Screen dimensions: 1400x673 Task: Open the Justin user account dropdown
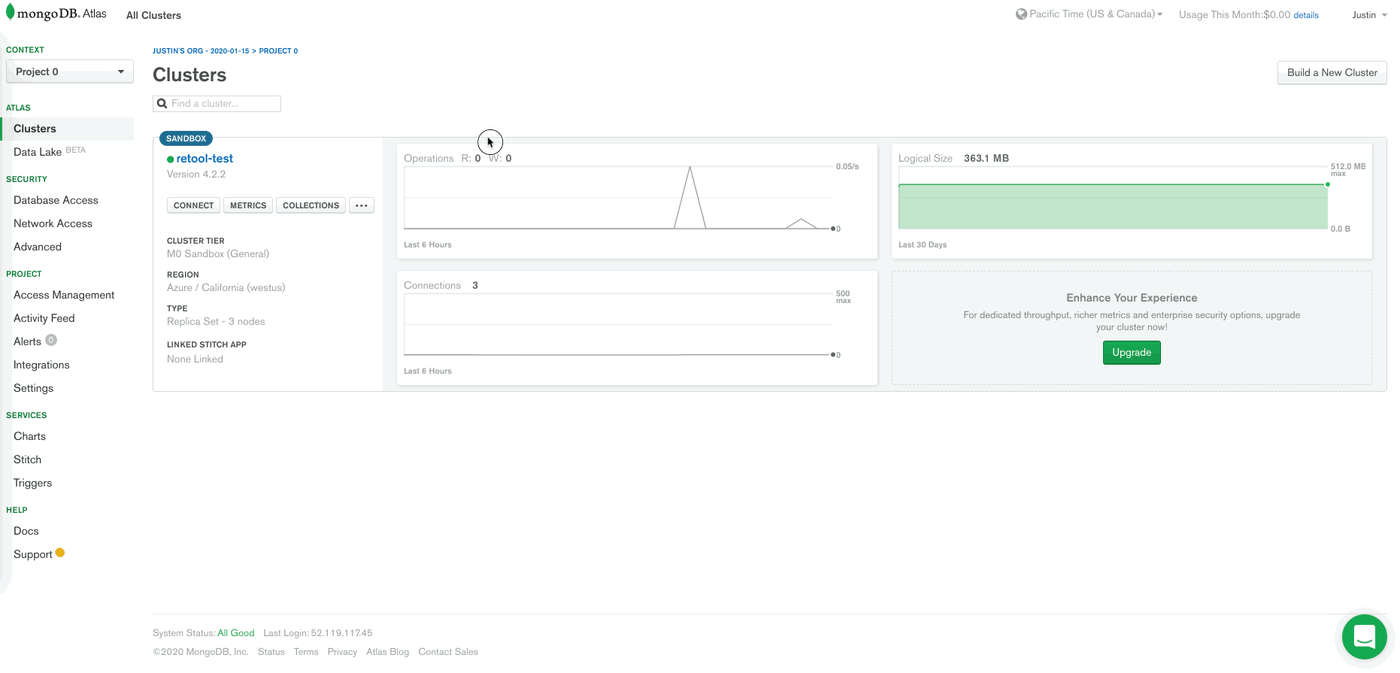pos(1369,15)
